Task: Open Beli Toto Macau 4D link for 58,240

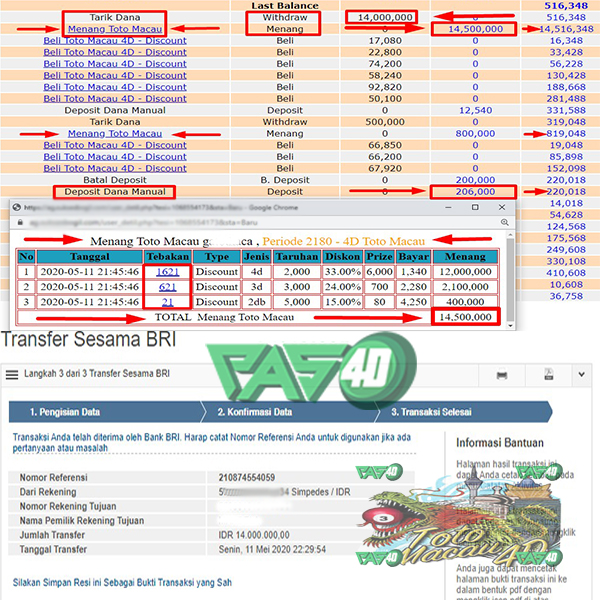Action: [x=115, y=75]
